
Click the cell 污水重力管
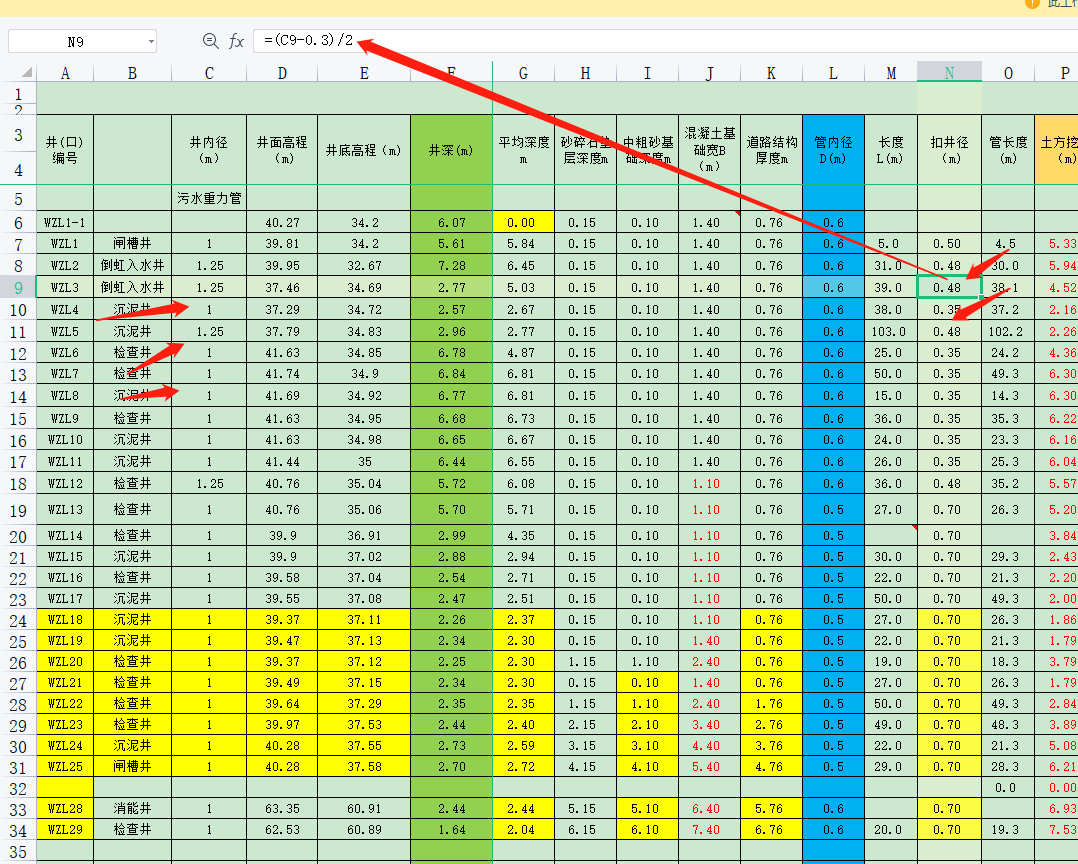click(209, 198)
